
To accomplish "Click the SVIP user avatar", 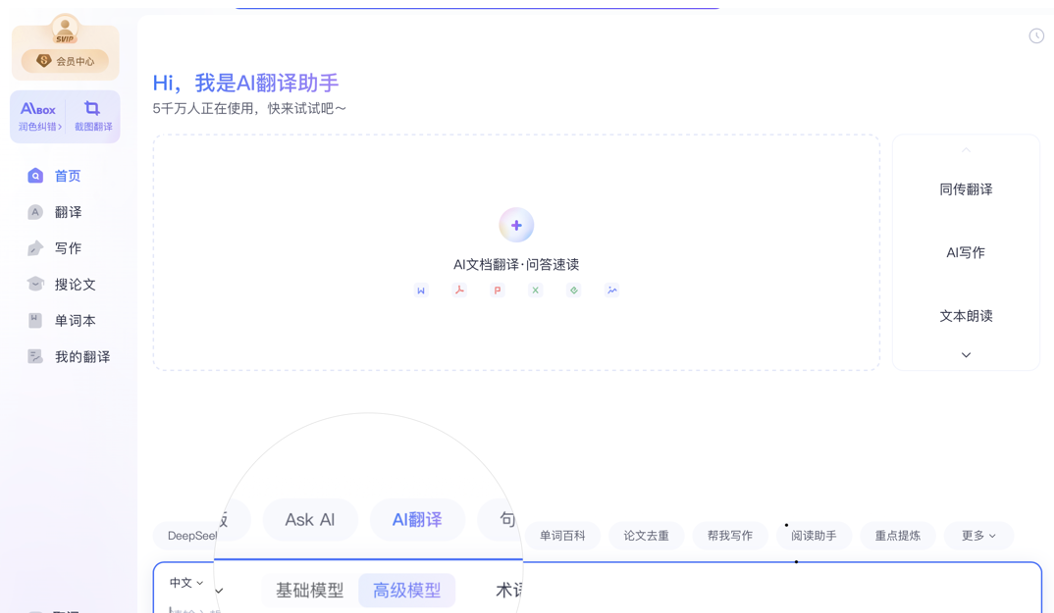I will [65, 30].
